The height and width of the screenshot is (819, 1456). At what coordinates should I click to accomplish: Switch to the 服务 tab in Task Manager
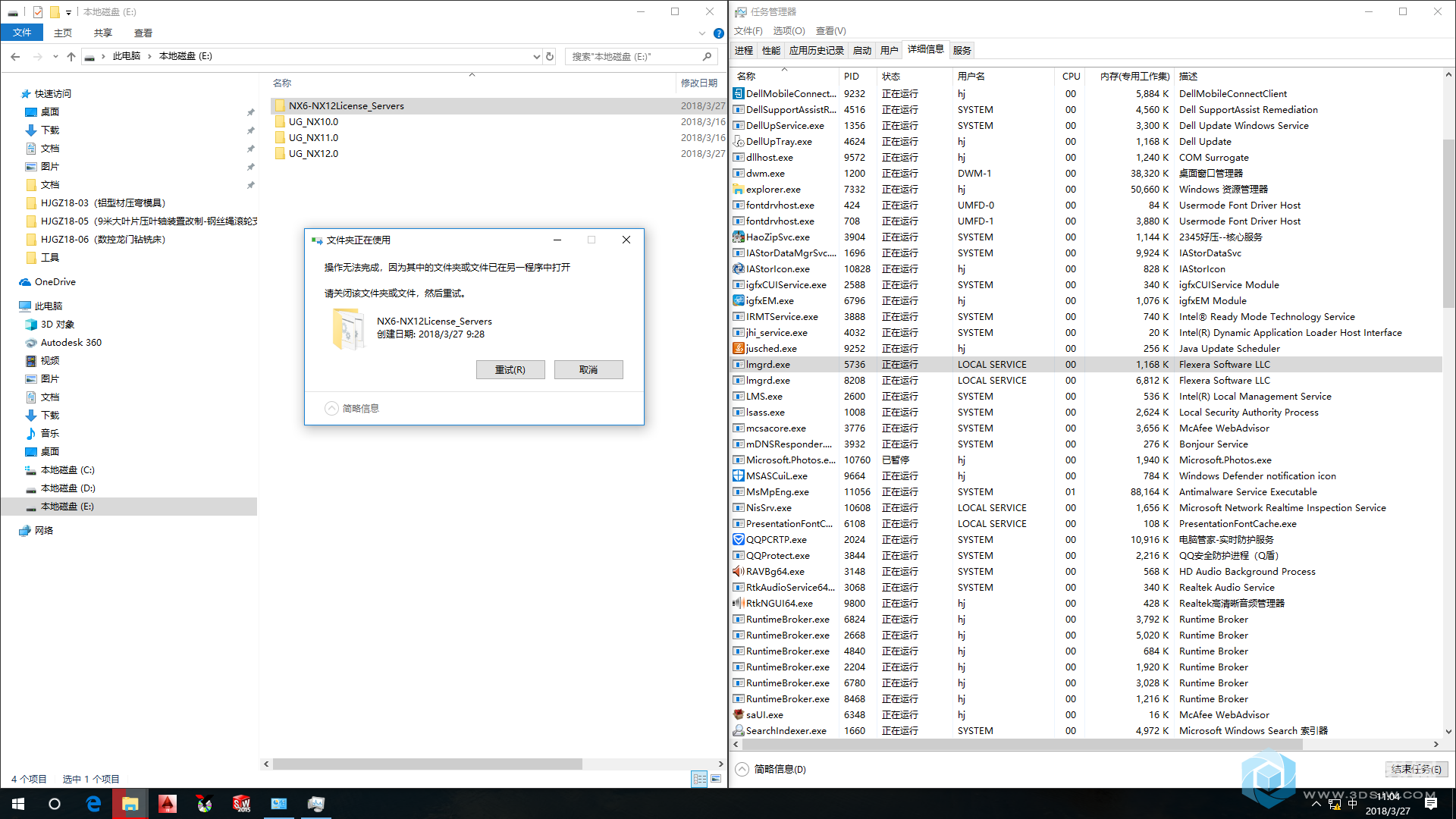(x=962, y=50)
